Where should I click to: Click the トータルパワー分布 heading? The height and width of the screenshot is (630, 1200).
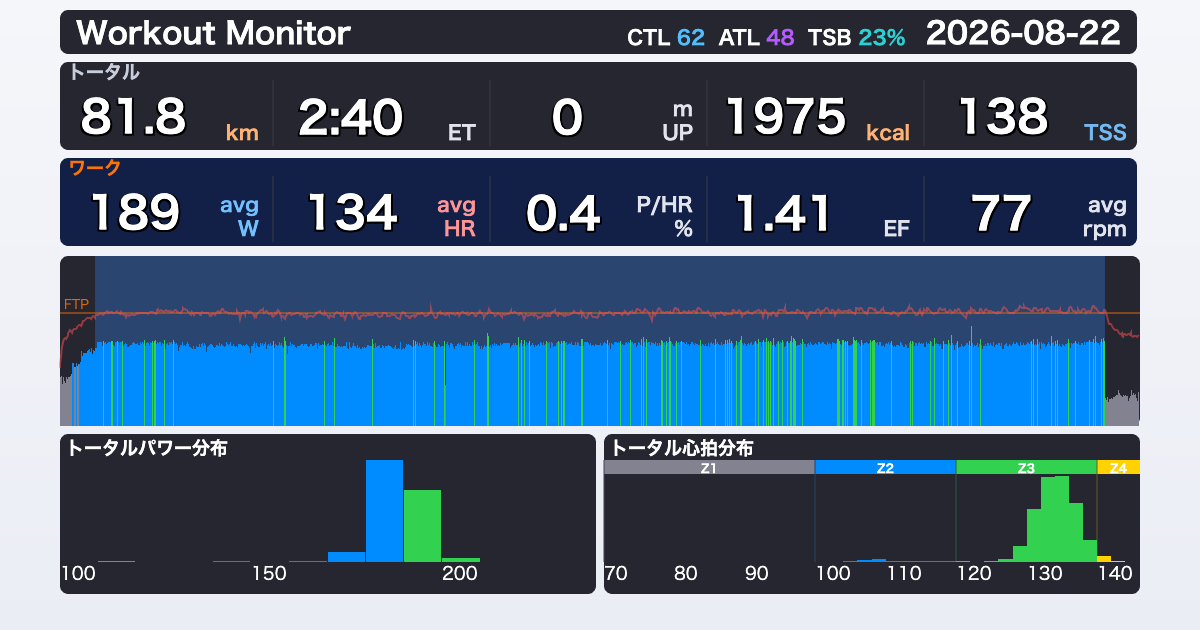pyautogui.click(x=147, y=448)
